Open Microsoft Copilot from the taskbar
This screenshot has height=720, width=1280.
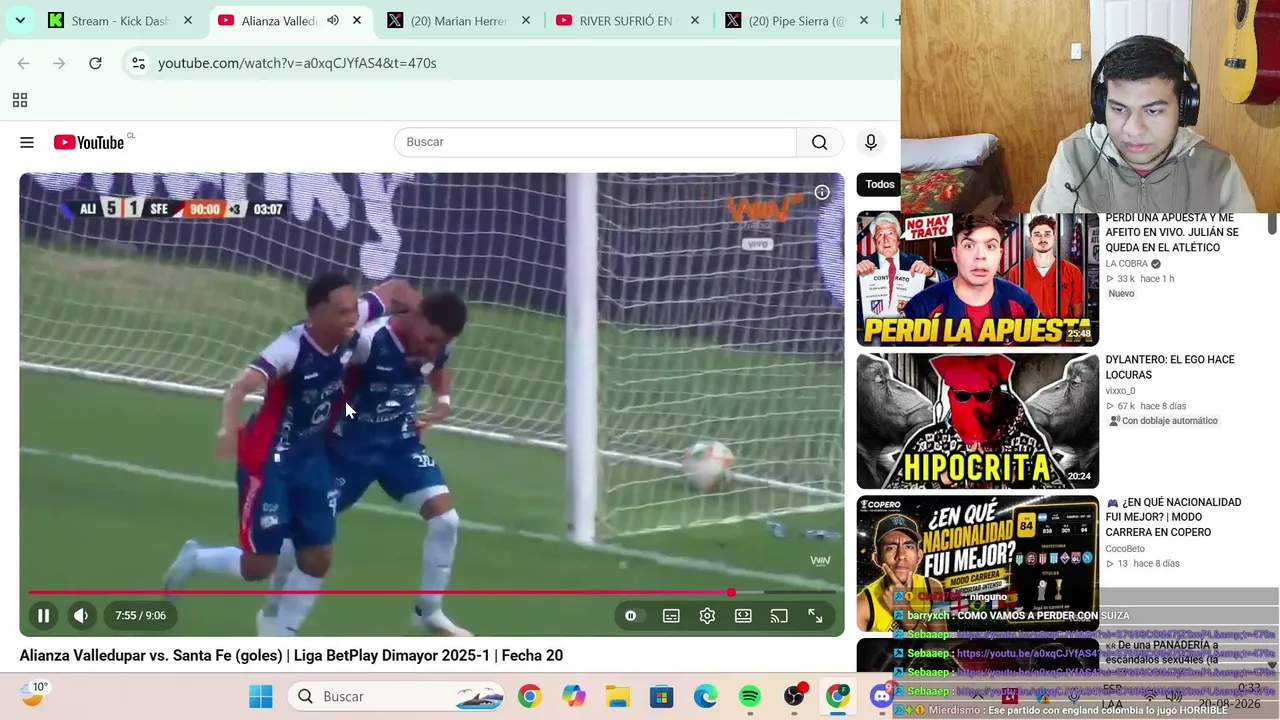click(x=573, y=696)
